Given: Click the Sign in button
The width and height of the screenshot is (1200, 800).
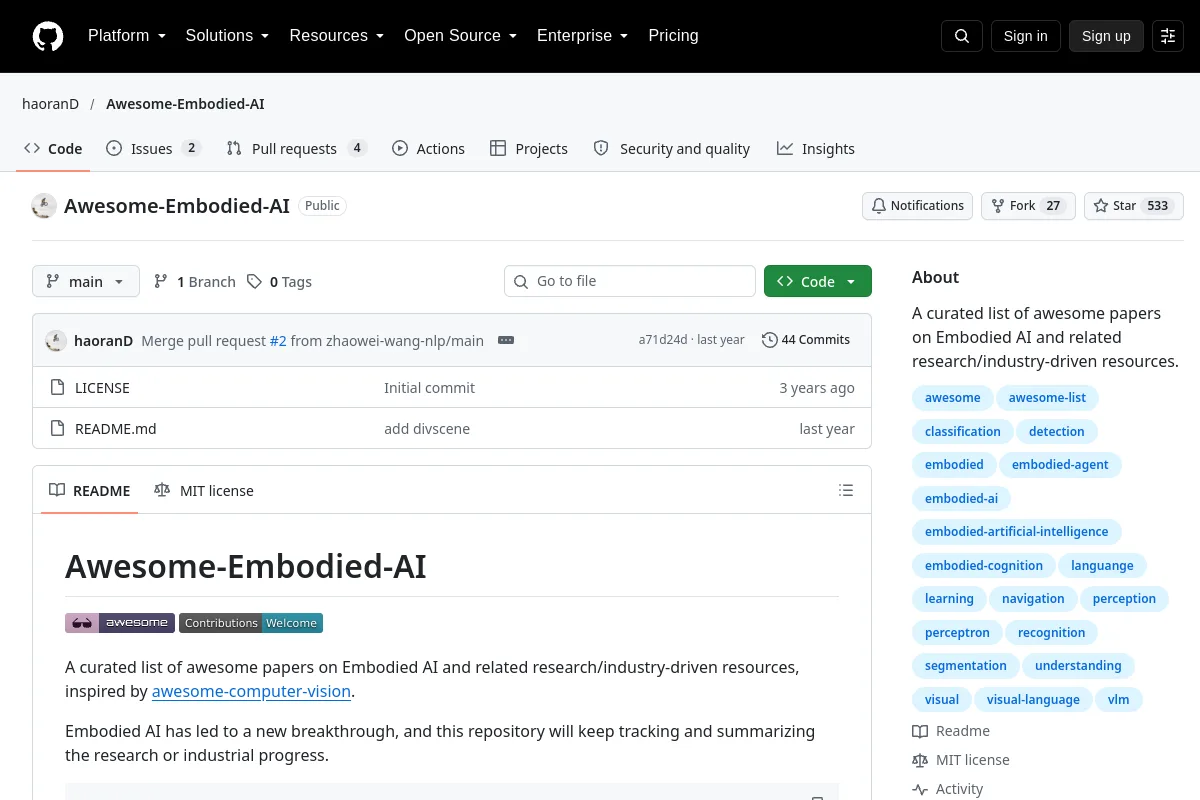Looking at the screenshot, I should (x=1025, y=36).
